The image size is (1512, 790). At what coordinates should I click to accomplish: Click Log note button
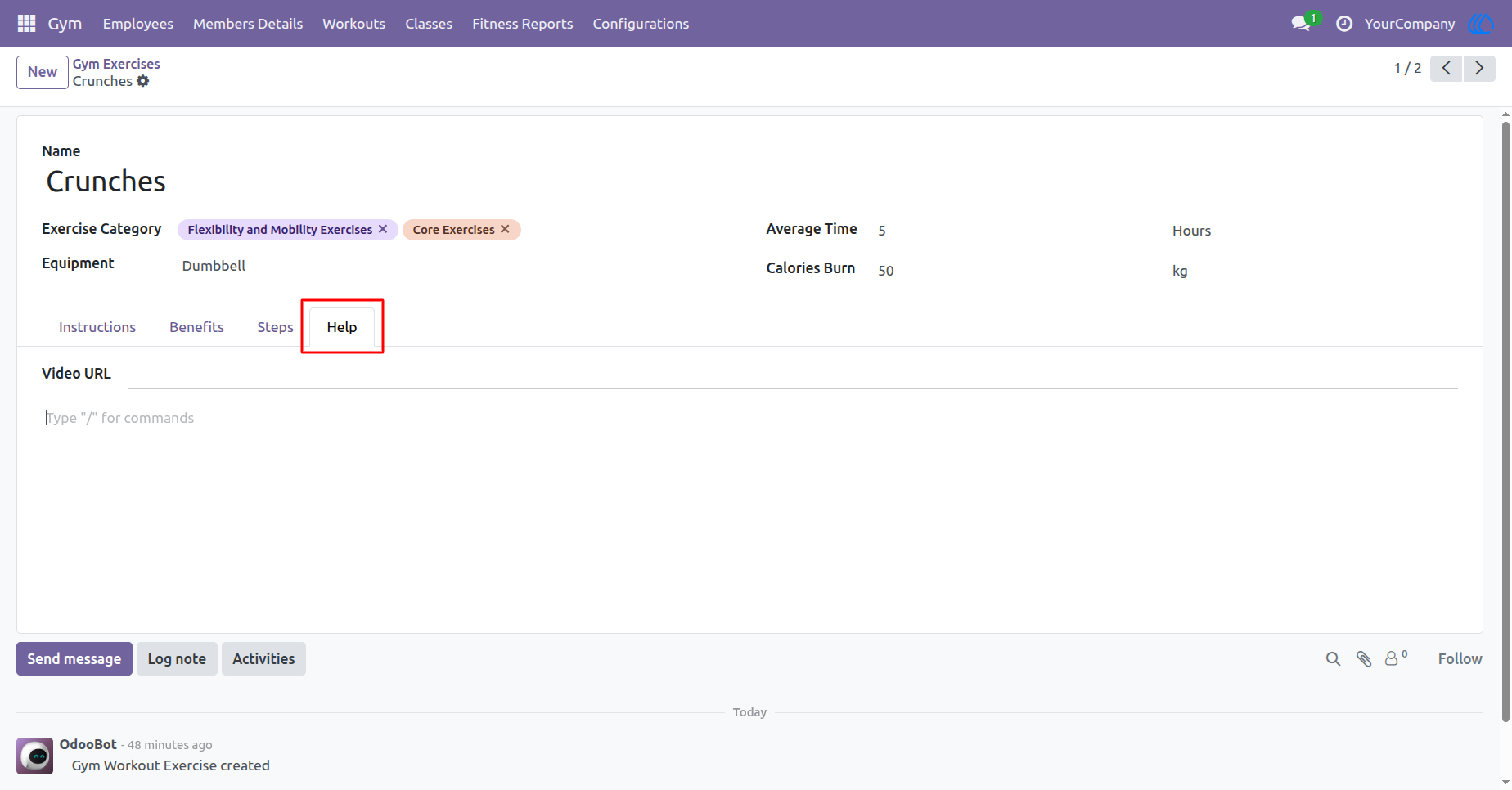177,659
